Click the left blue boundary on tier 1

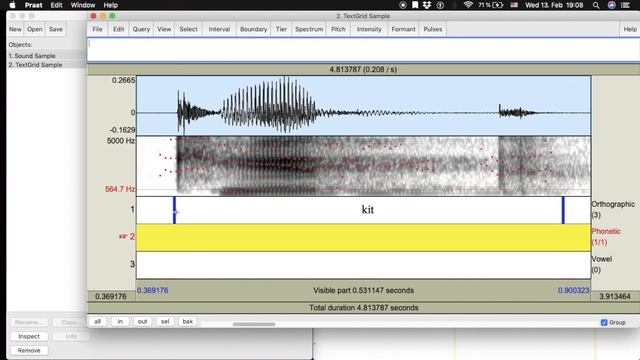pyautogui.click(x=174, y=210)
